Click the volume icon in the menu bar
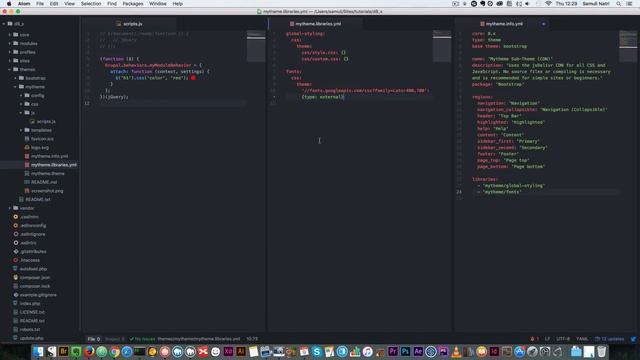This screenshot has width=640, height=360. click(x=527, y=4)
